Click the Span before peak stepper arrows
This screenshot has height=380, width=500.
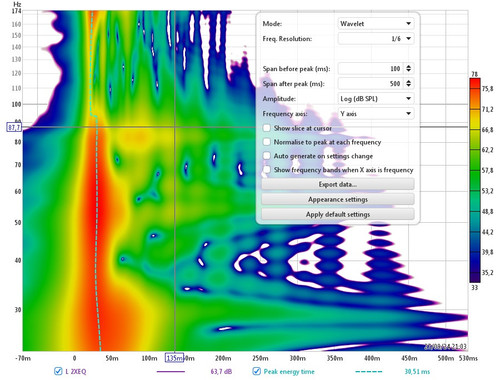(x=409, y=69)
